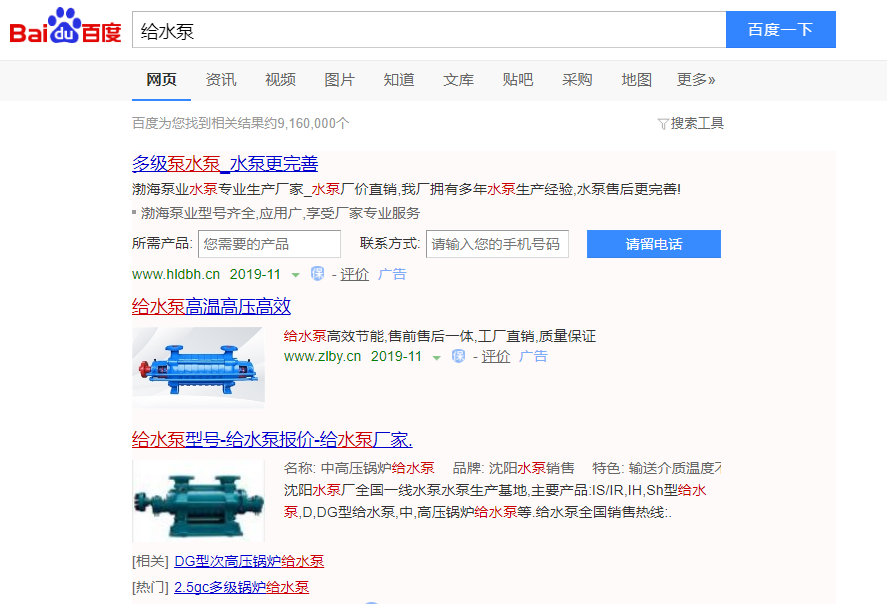Visit the www.zlby.cn URL
This screenshot has width=887, height=604.
pos(322,356)
